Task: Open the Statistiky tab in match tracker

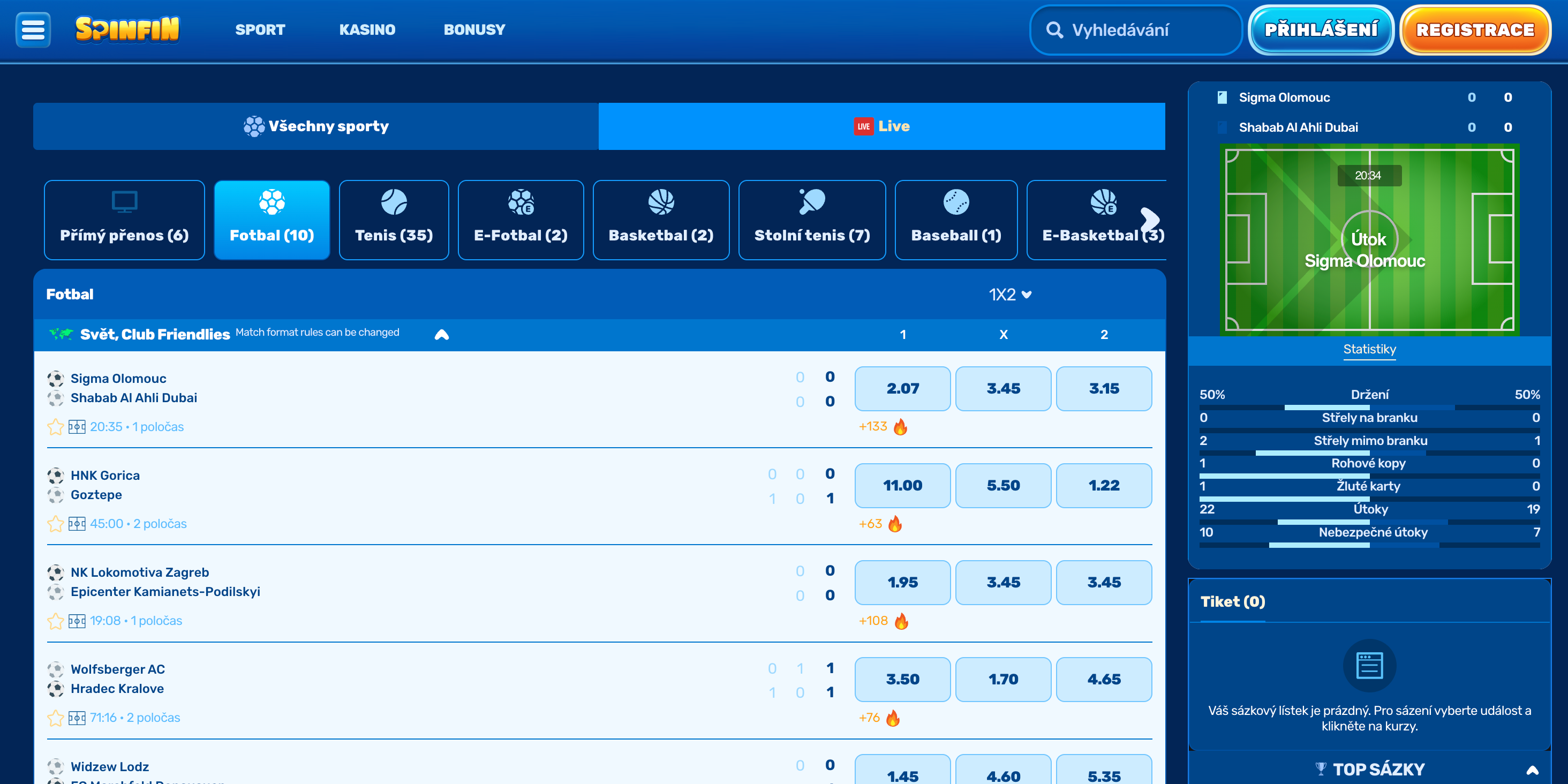Action: point(1369,349)
